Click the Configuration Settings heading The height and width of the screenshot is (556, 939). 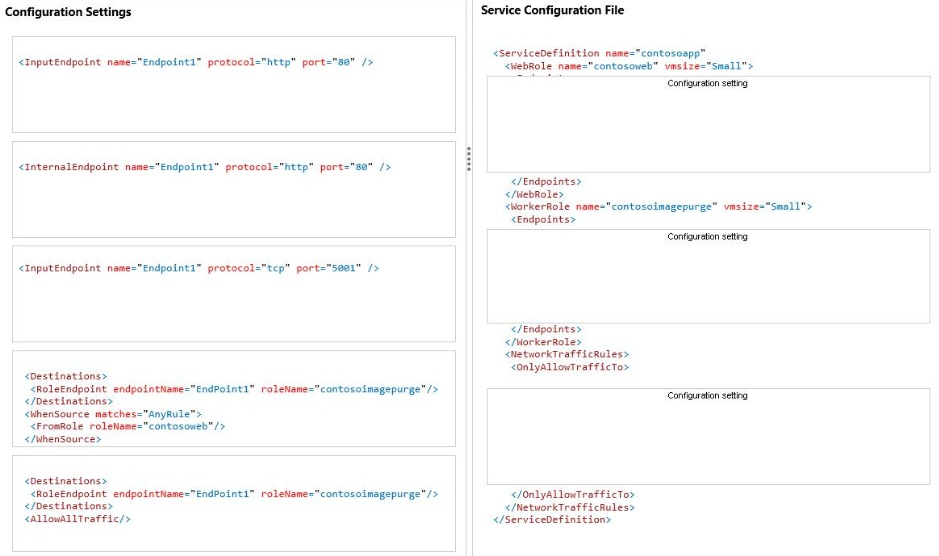[68, 12]
